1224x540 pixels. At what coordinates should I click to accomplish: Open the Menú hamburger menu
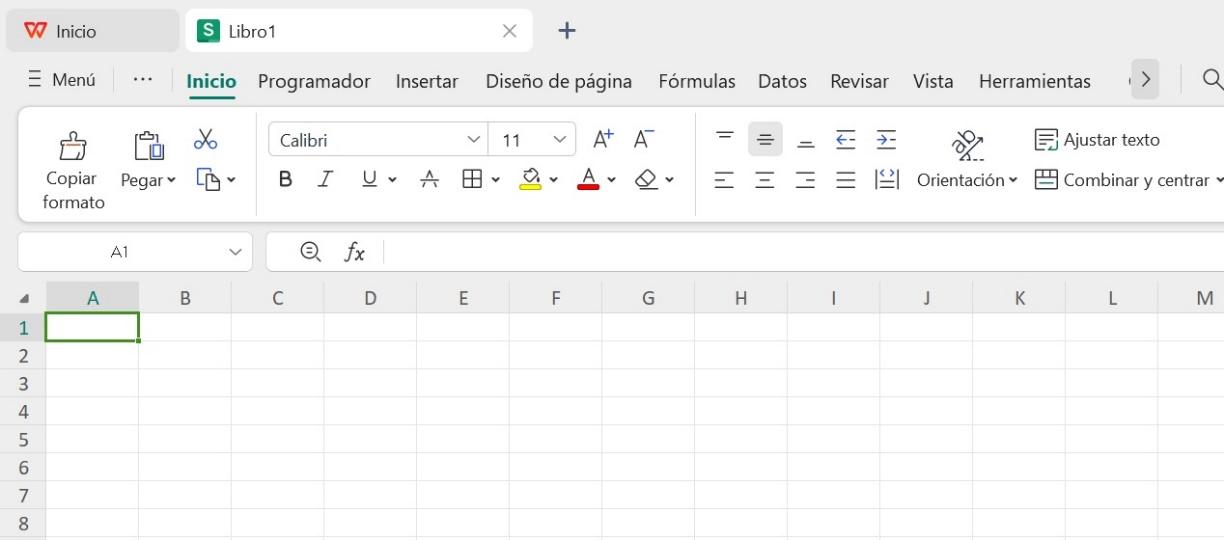pos(62,80)
